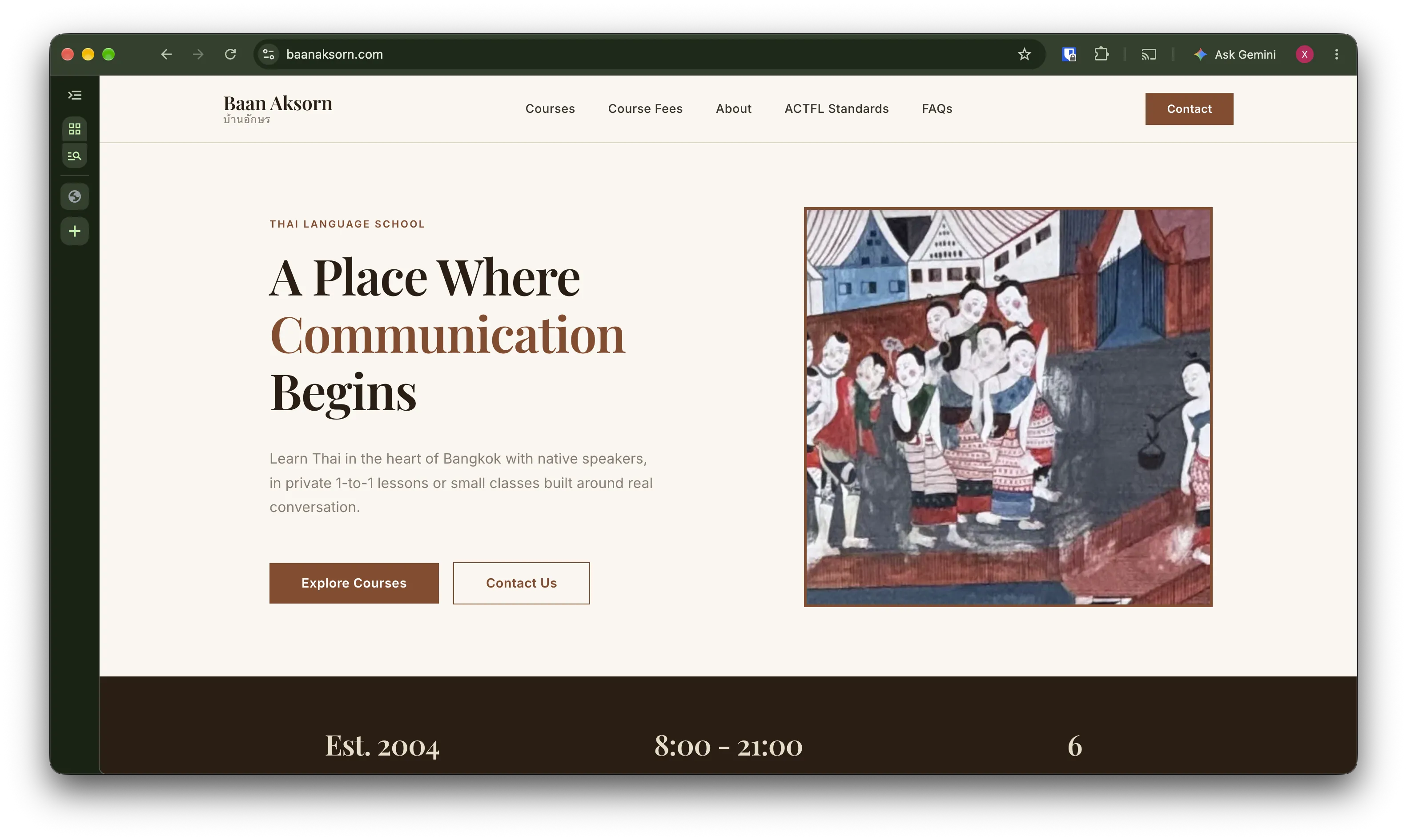Collapse the vertical tabs sidebar
Screen dimensions: 1407x840
click(x=75, y=95)
